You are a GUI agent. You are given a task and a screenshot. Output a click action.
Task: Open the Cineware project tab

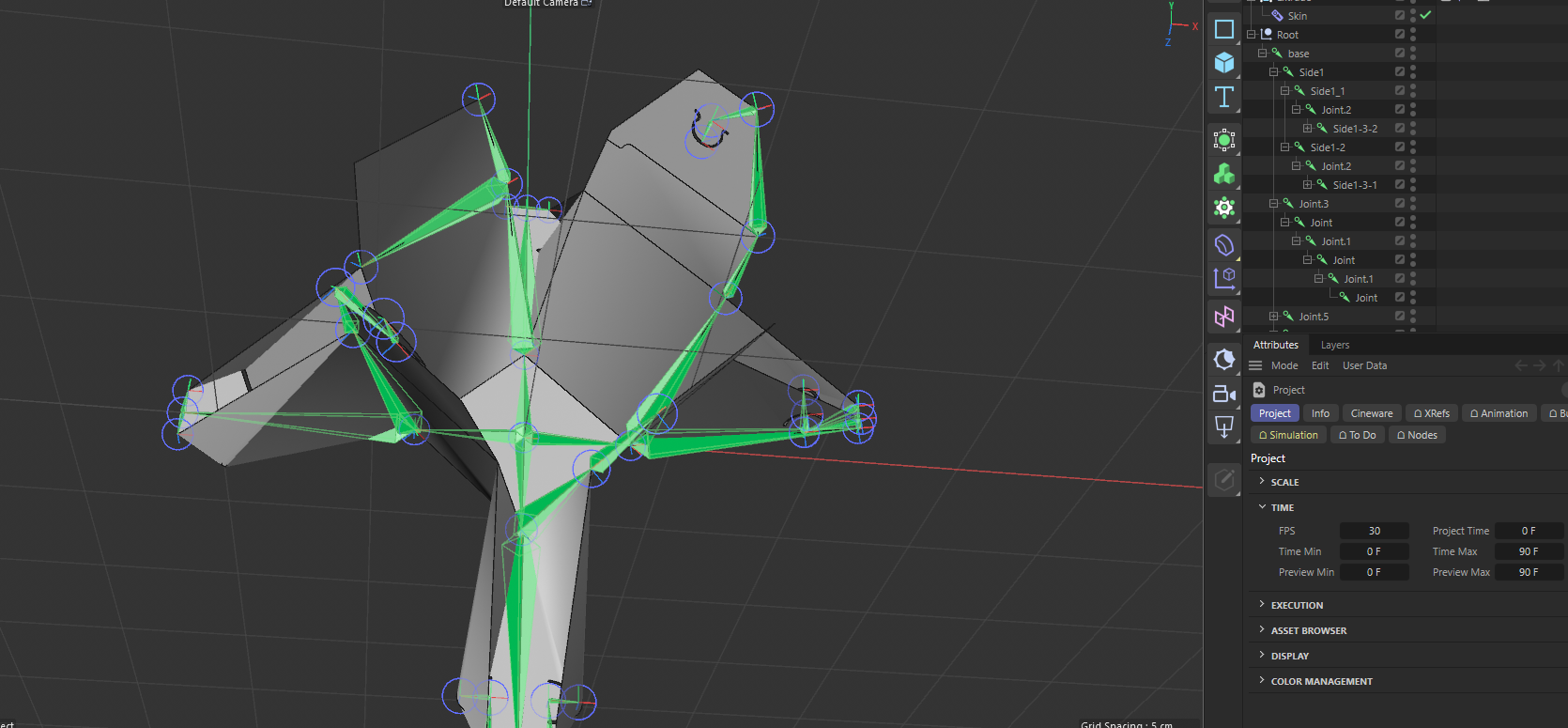tap(1372, 413)
